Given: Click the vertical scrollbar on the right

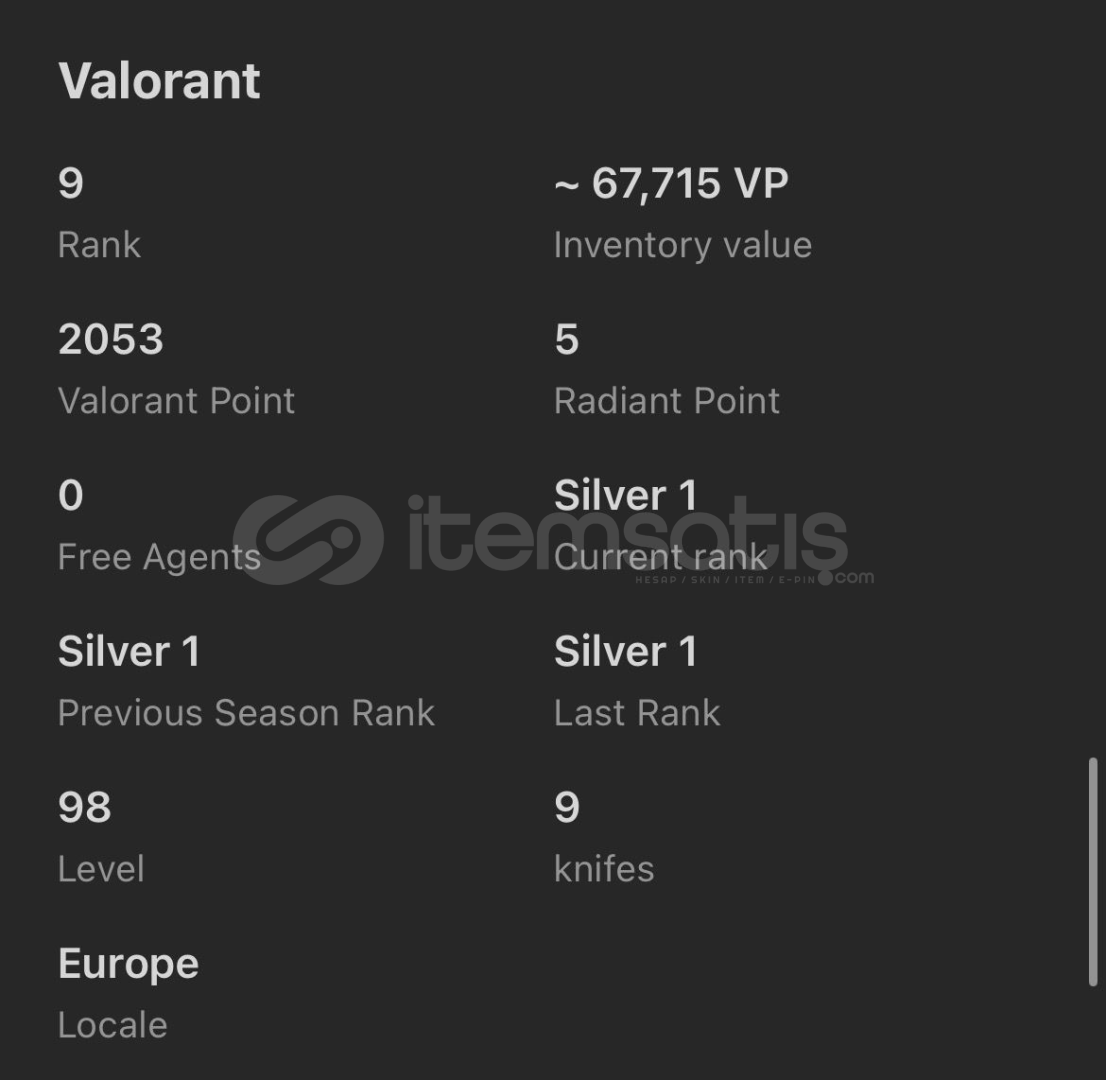Looking at the screenshot, I should coord(1093,872).
